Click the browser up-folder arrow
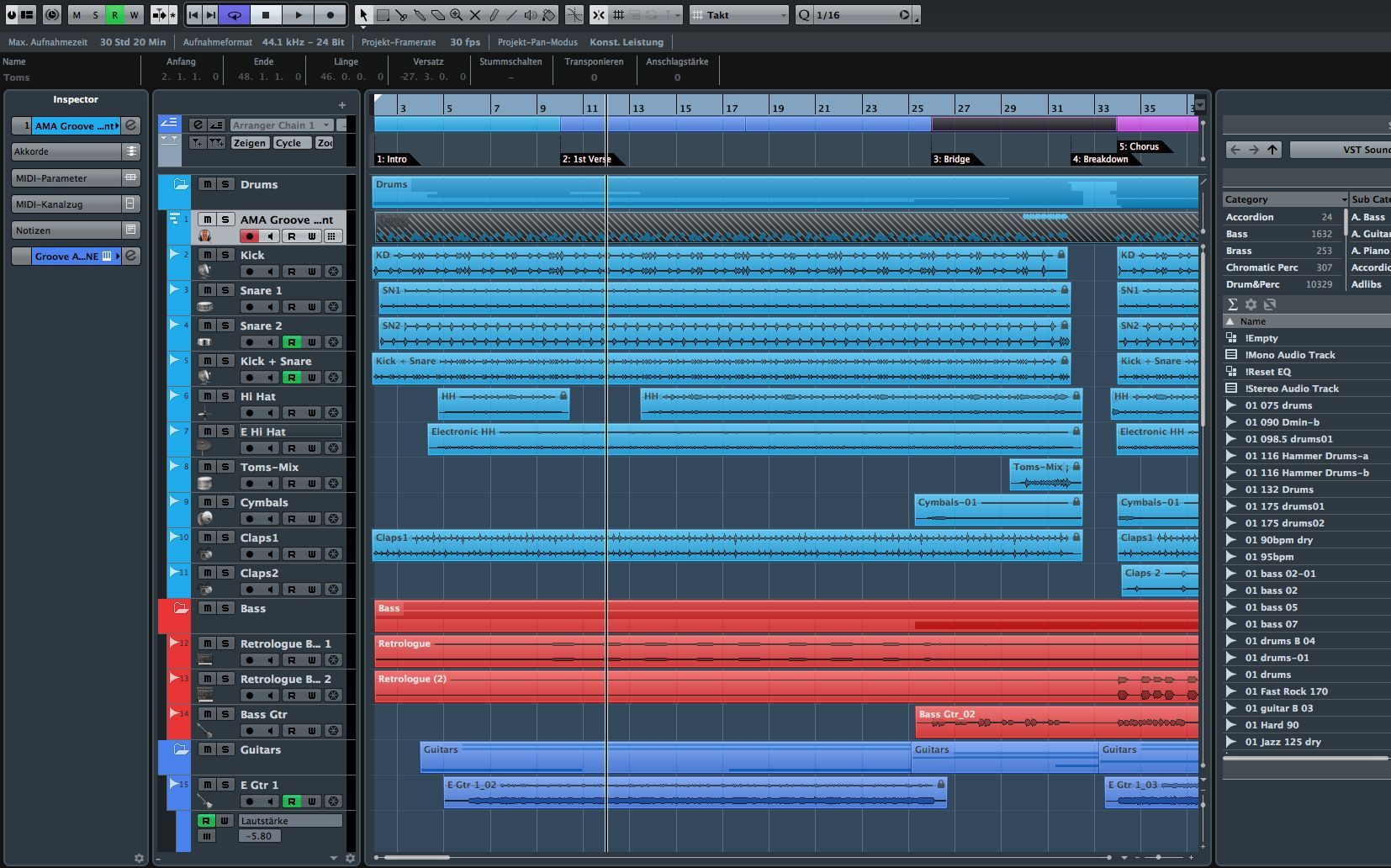 (x=1272, y=150)
